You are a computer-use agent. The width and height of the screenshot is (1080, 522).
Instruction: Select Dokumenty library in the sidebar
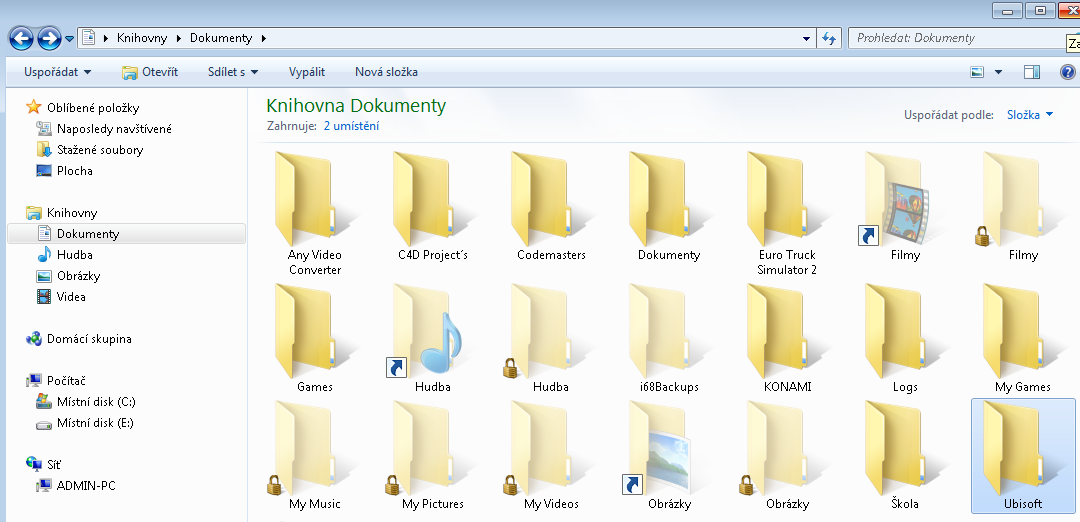coord(126,233)
